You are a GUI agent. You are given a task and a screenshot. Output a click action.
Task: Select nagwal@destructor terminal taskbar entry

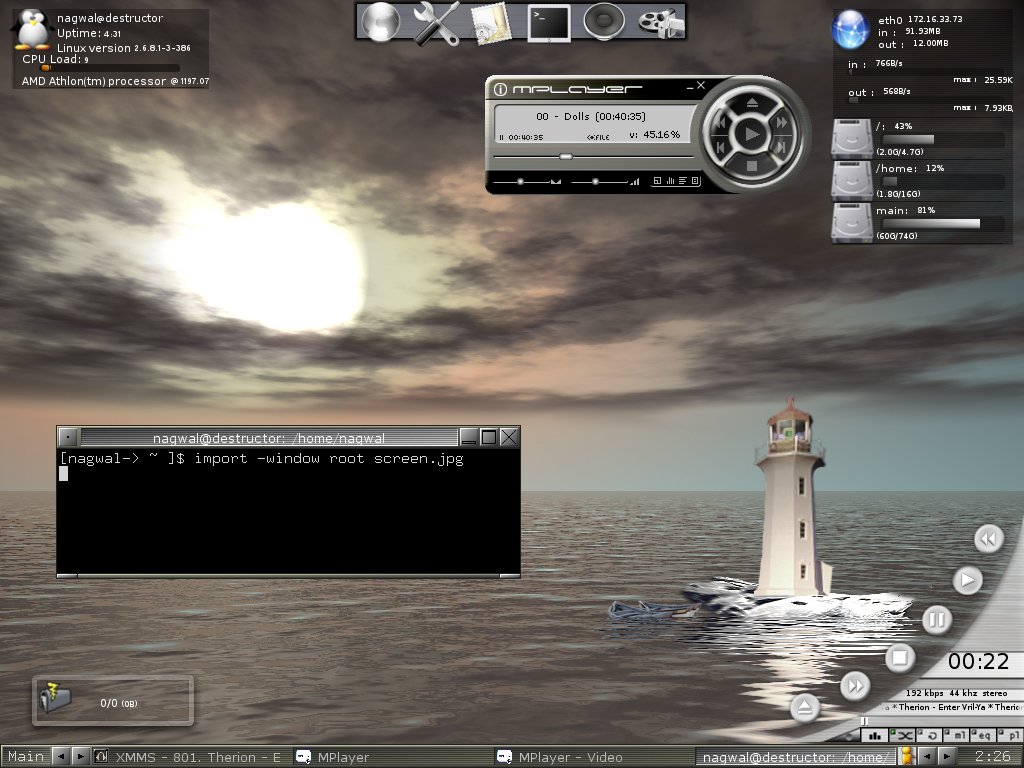(x=795, y=757)
